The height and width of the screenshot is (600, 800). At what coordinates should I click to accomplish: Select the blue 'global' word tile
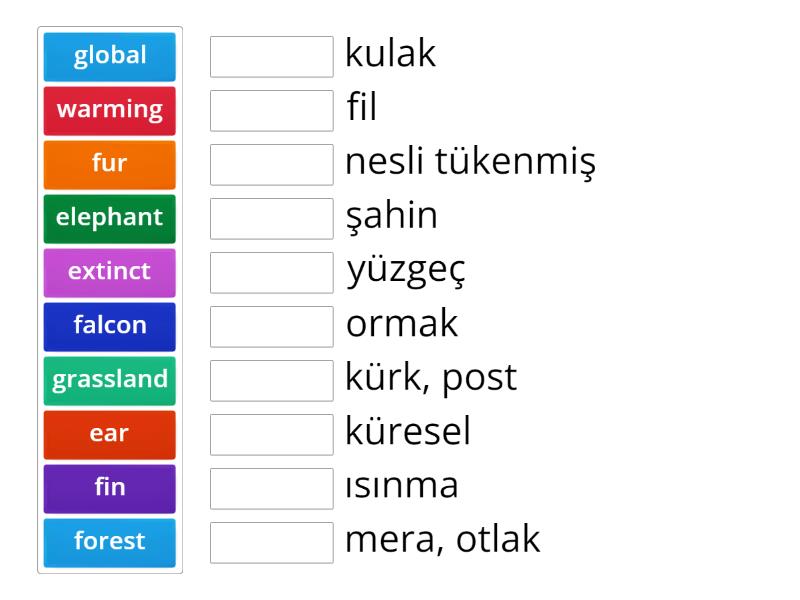[110, 56]
